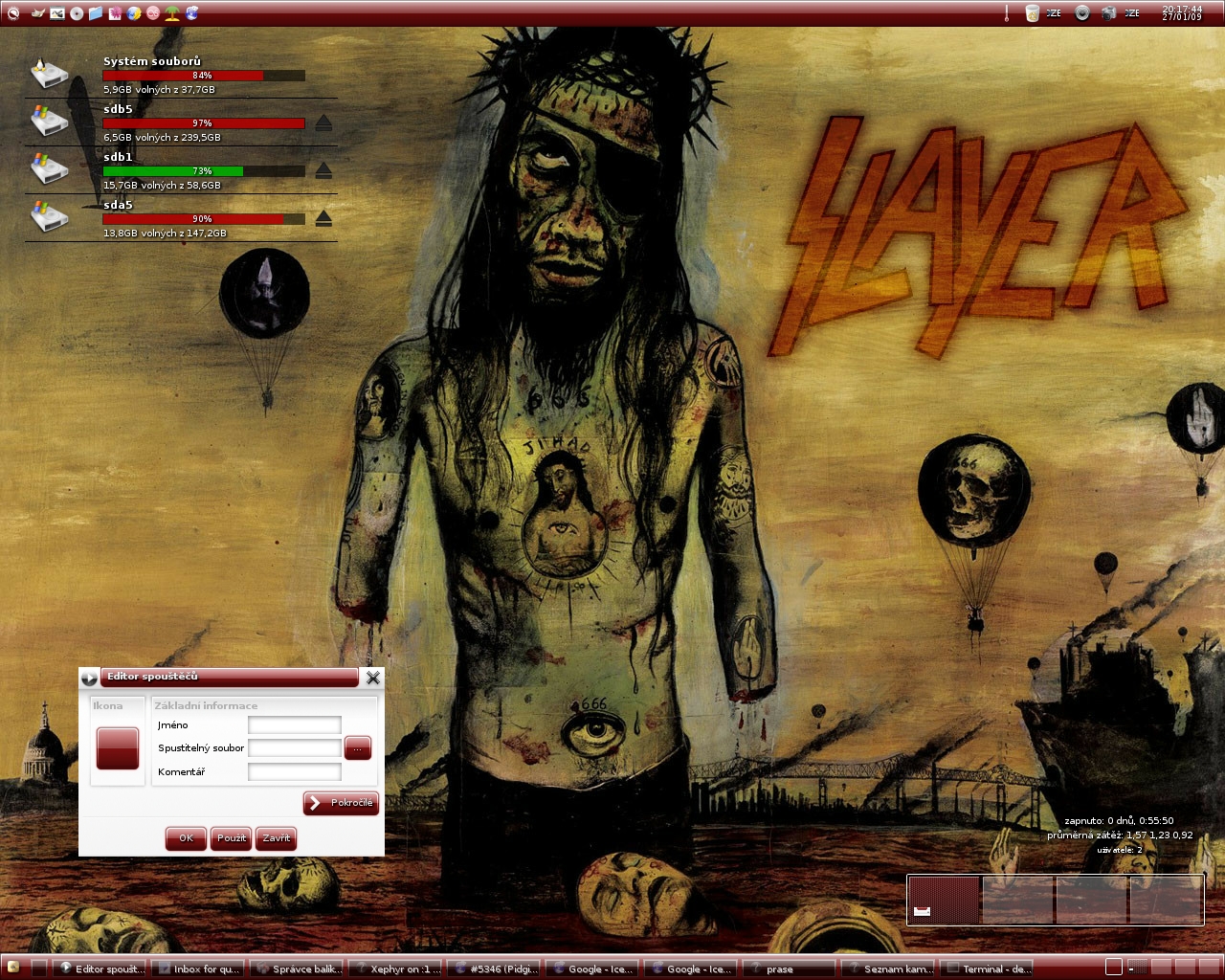Click the round dark mixer icon in top panel

(1082, 13)
